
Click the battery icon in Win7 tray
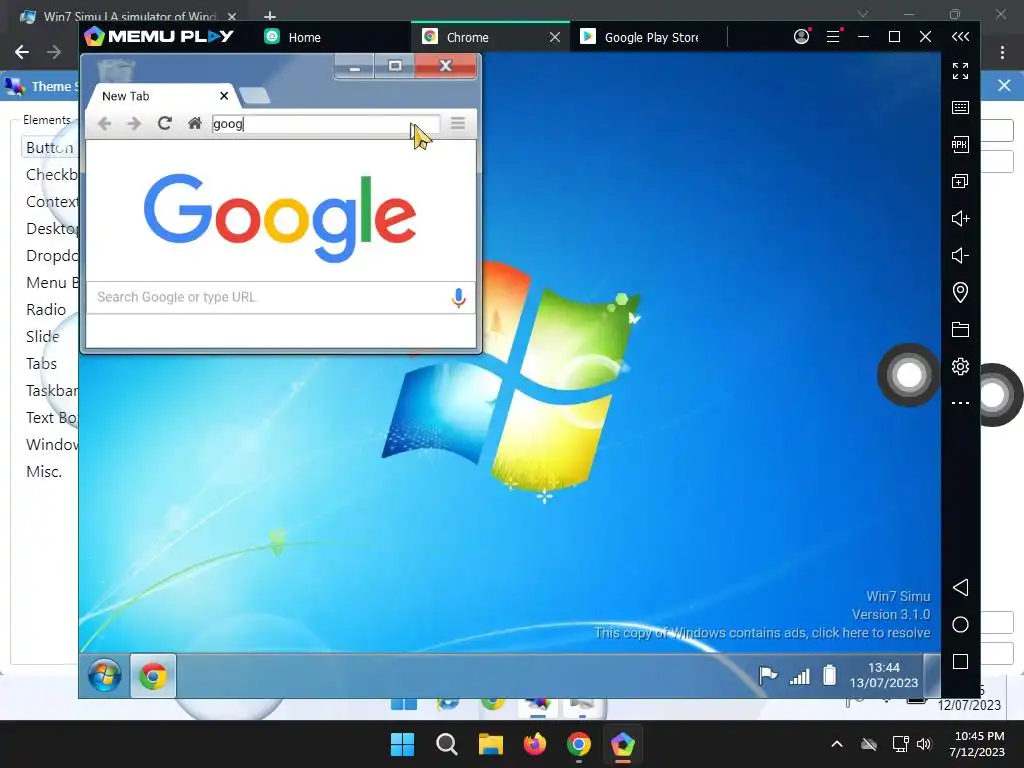[829, 675]
